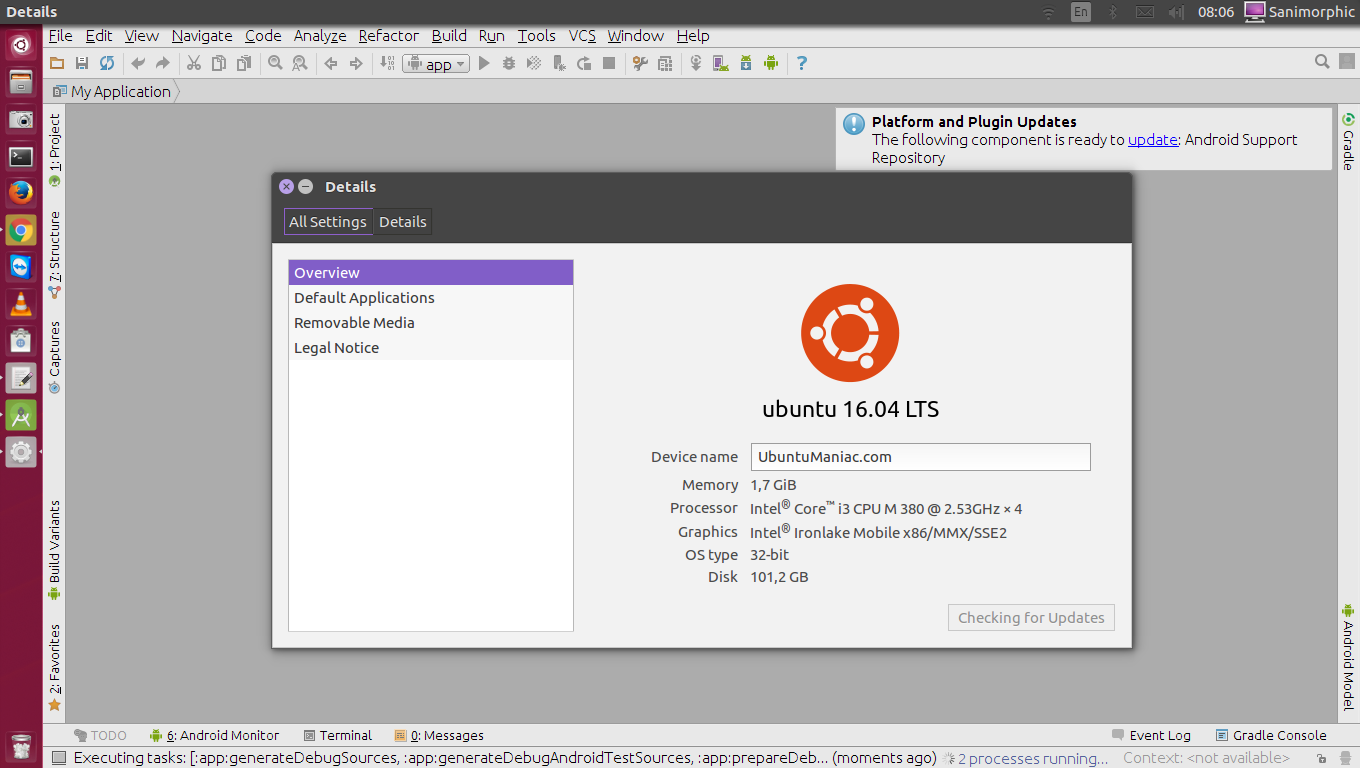
Task: Navigate forward with the right arrow icon
Action: (x=355, y=63)
